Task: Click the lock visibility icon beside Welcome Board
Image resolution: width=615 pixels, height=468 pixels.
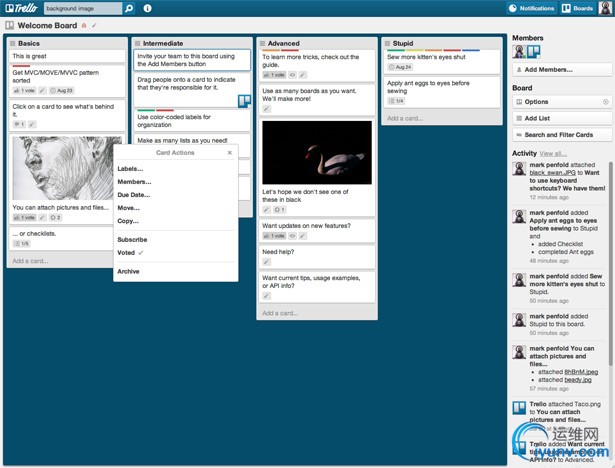Action: tap(84, 25)
